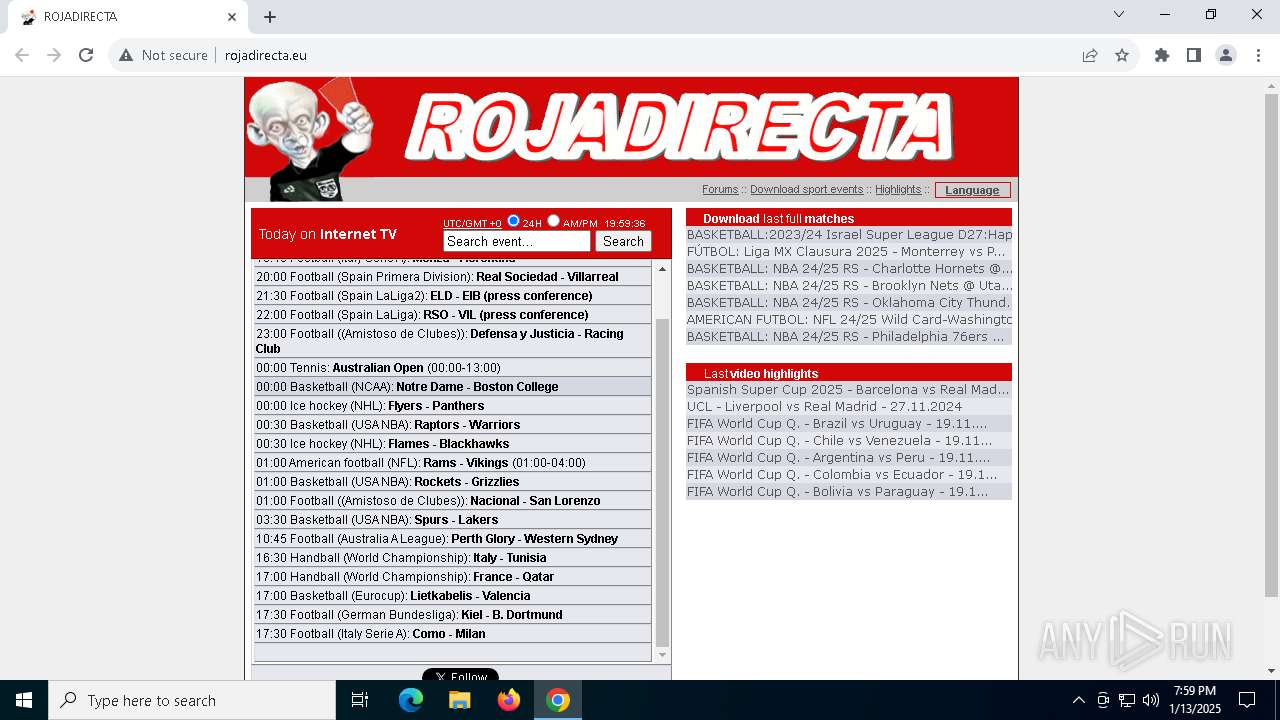Open the Download sport events link
This screenshot has width=1280, height=720.
(806, 189)
